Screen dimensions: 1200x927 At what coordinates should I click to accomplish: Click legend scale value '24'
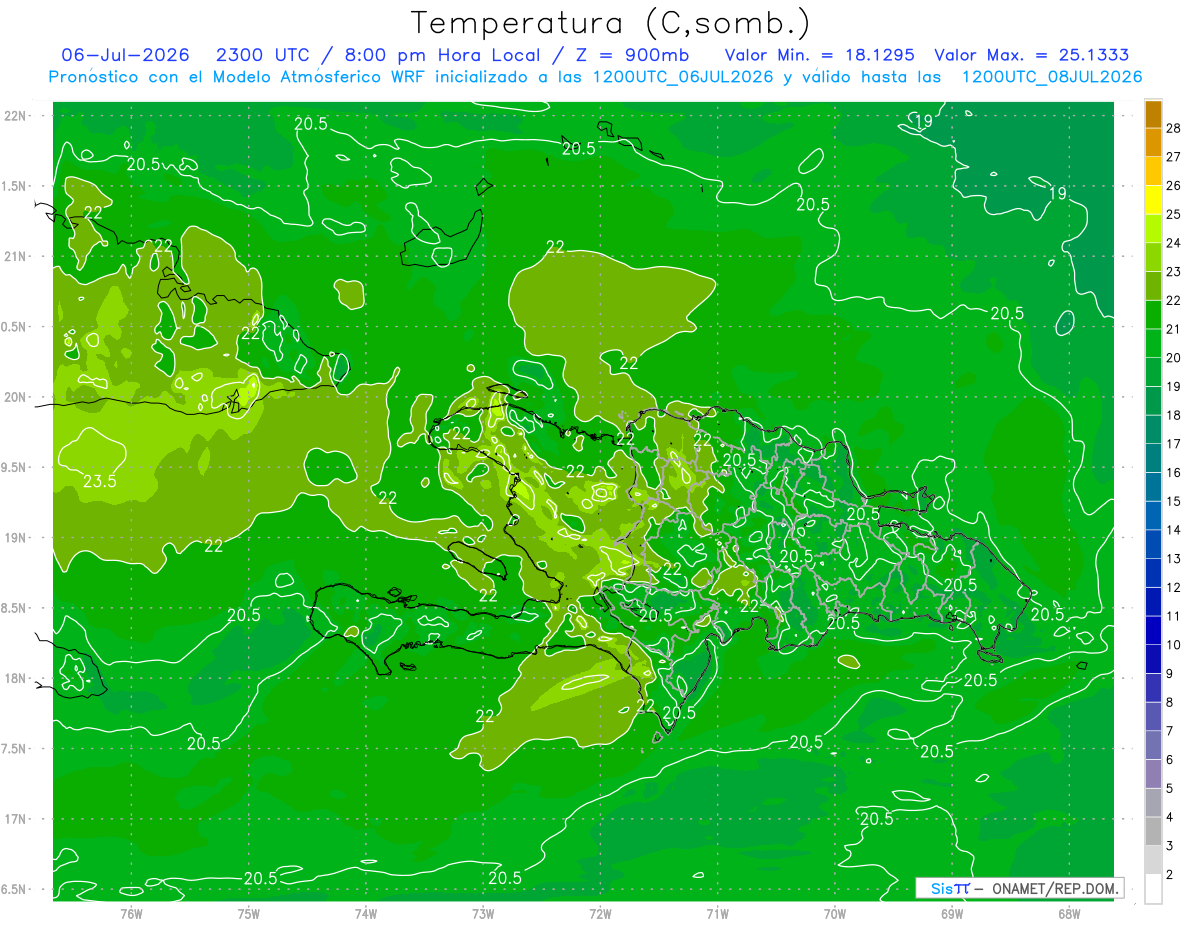tap(1174, 243)
